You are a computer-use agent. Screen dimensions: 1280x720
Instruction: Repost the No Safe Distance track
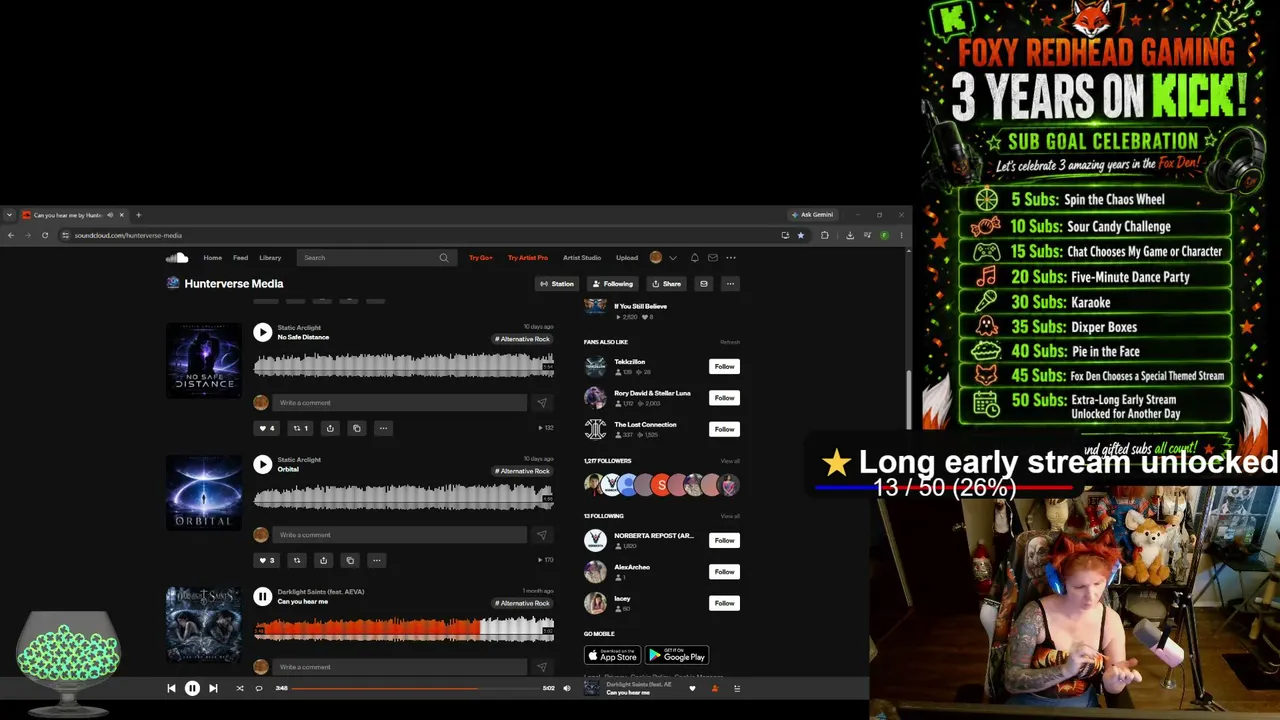click(300, 428)
